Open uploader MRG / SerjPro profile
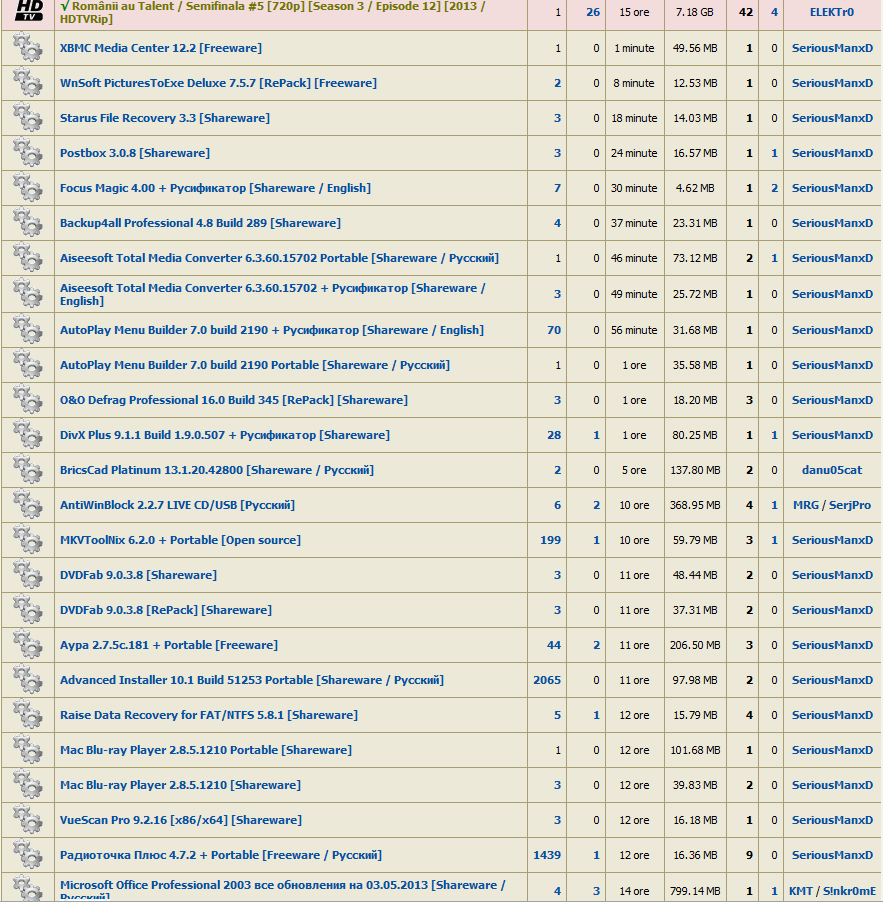Image resolution: width=883 pixels, height=902 pixels. pos(832,506)
